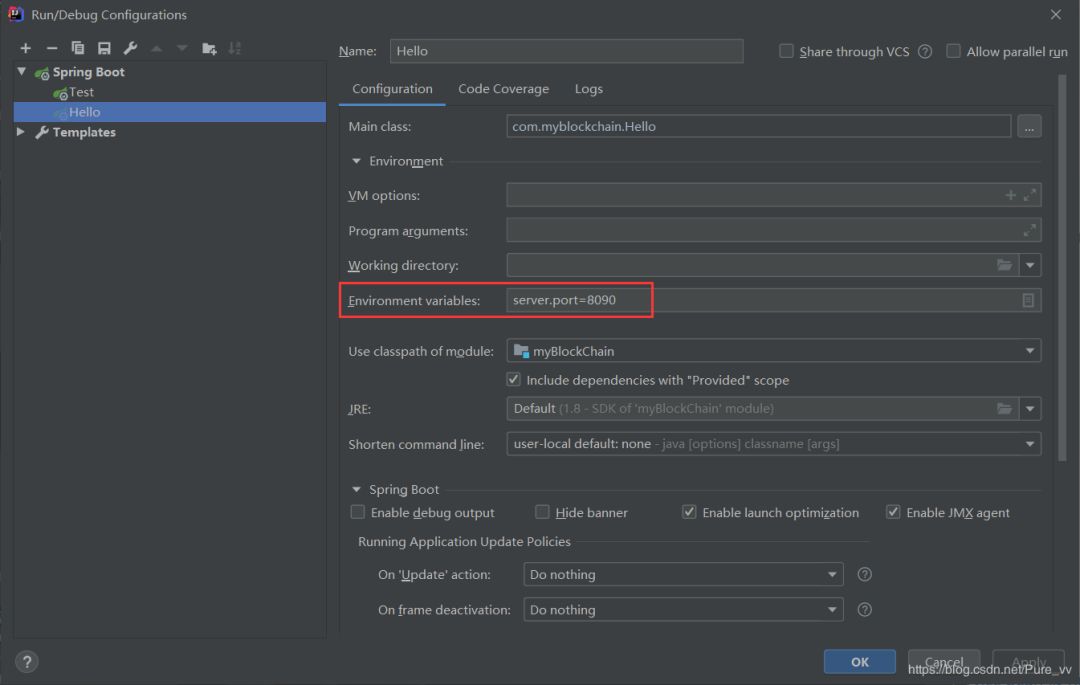Screen dimensions: 1080x685
Task: Expand the Templates tree node
Action: (x=21, y=132)
